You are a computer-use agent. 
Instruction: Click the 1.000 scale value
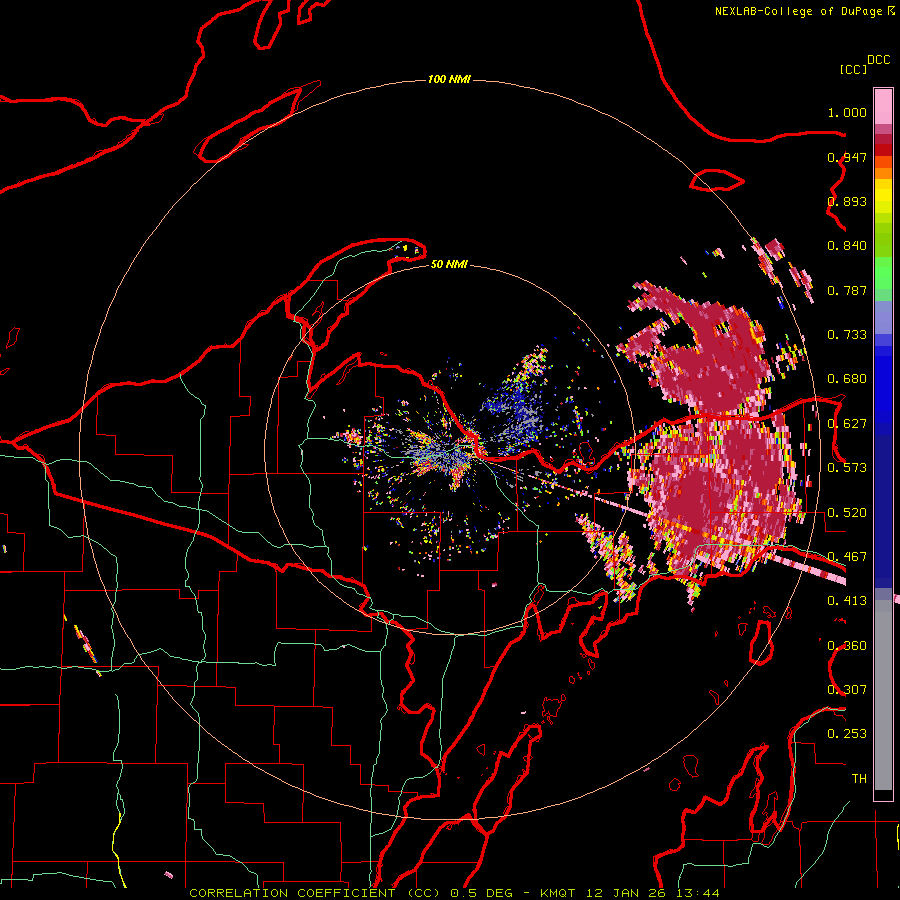click(847, 112)
